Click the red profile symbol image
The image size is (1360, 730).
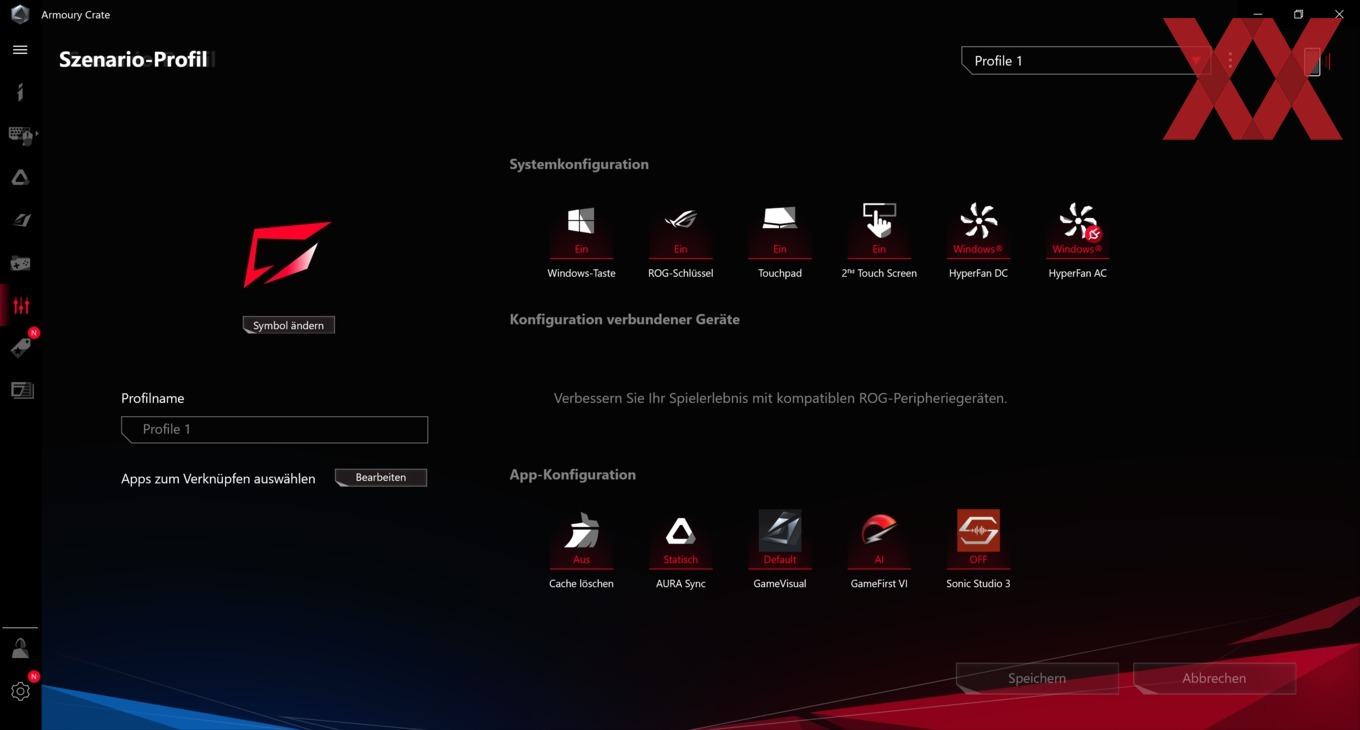click(287, 254)
